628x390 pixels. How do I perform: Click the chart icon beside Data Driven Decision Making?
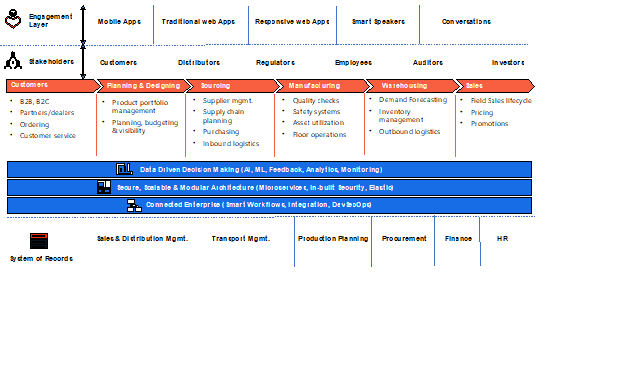point(124,169)
